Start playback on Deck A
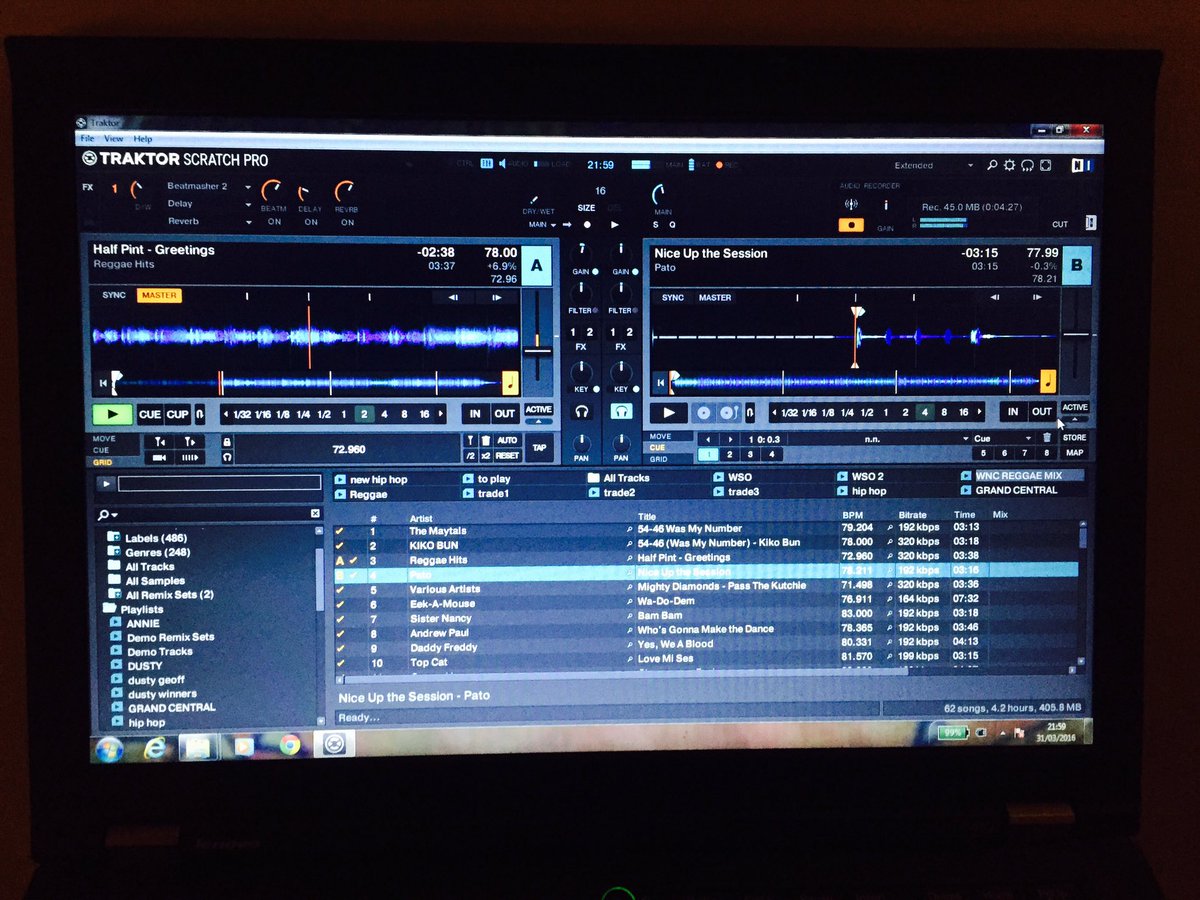The height and width of the screenshot is (900, 1200). click(113, 414)
